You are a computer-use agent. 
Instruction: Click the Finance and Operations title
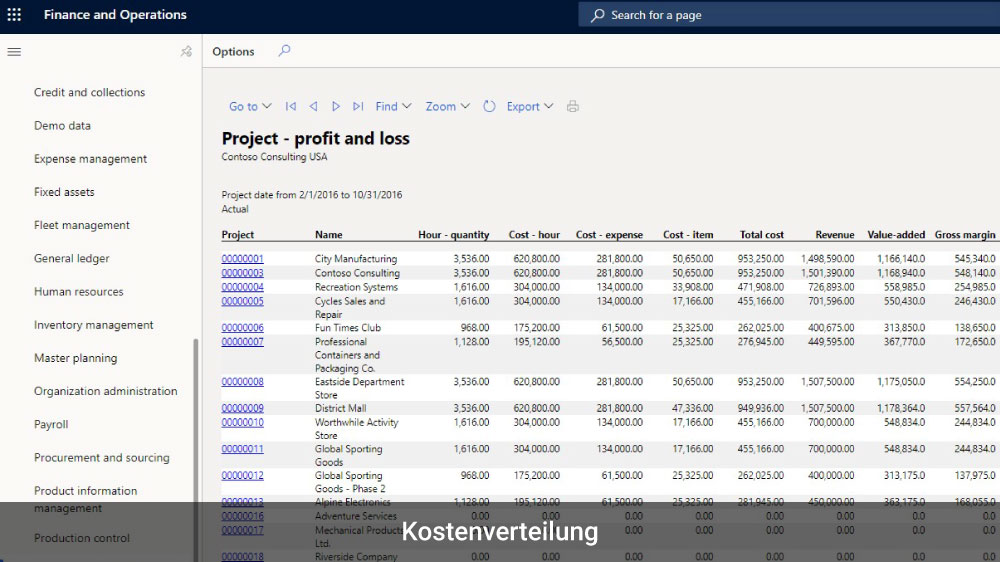pos(115,15)
